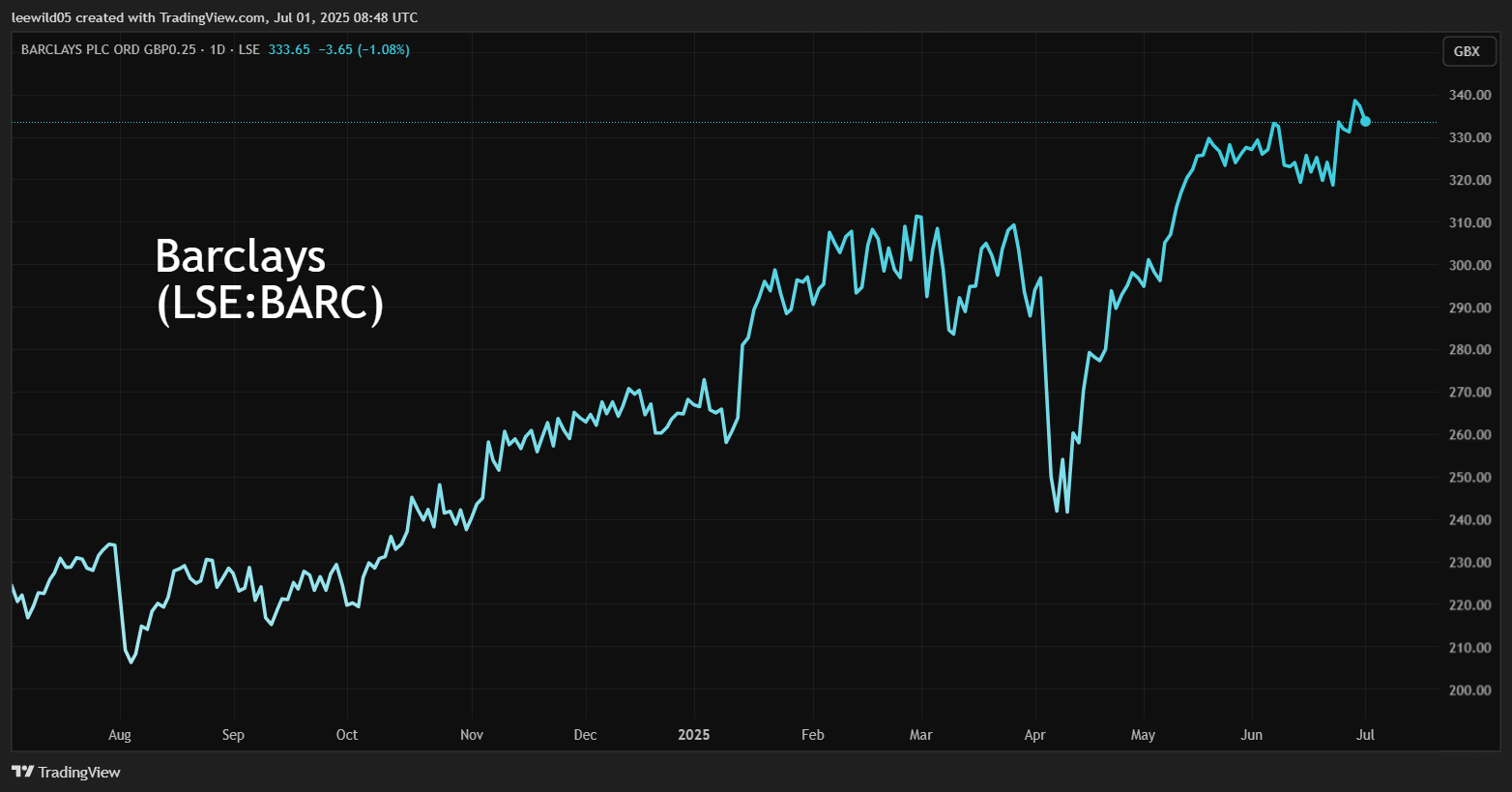Click the 'Dec' time axis label
Viewport: 1512px width, 792px height.
585,735
